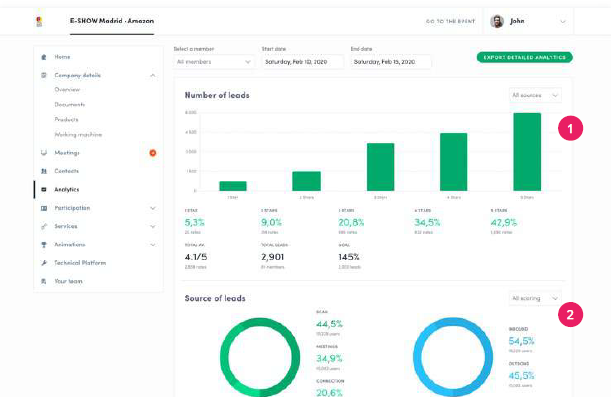Click the Contacts people icon

[44, 171]
